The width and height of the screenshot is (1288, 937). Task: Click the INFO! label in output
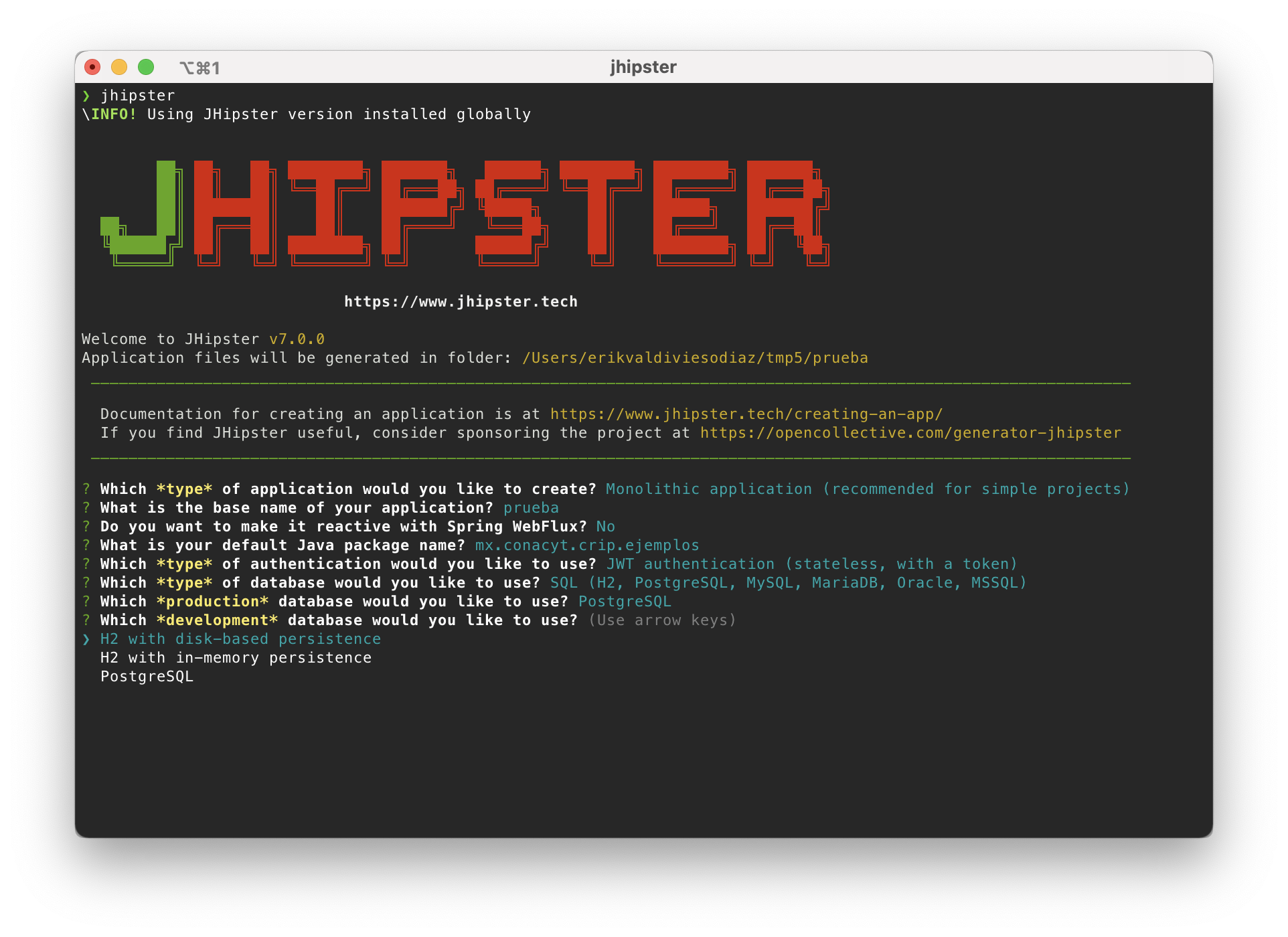(114, 114)
